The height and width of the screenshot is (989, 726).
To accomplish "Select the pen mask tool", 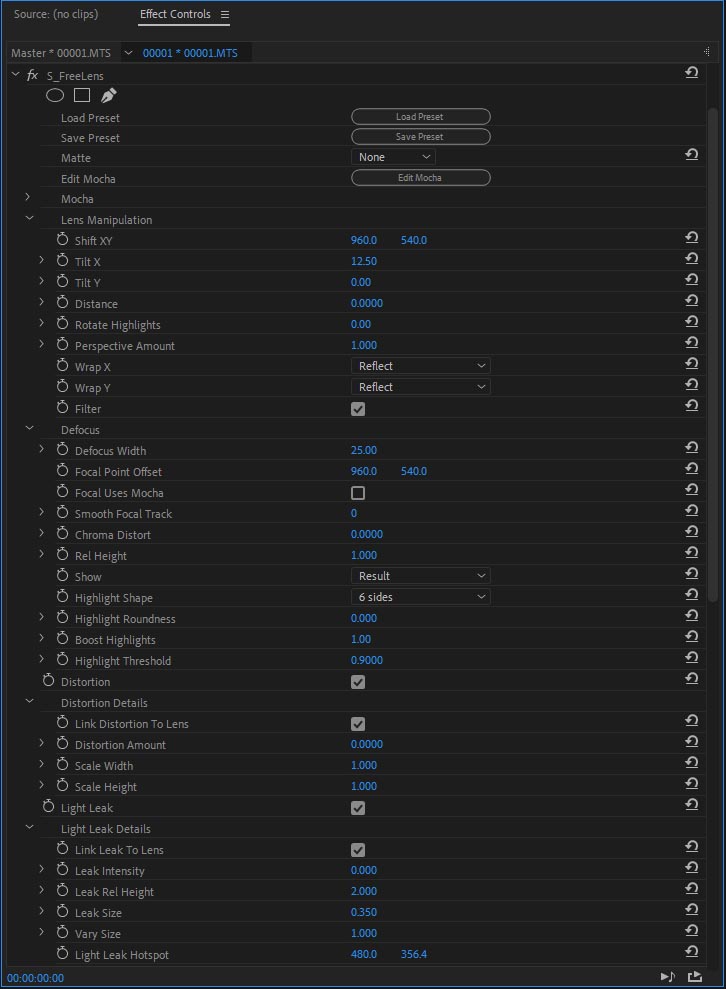I will tap(108, 96).
